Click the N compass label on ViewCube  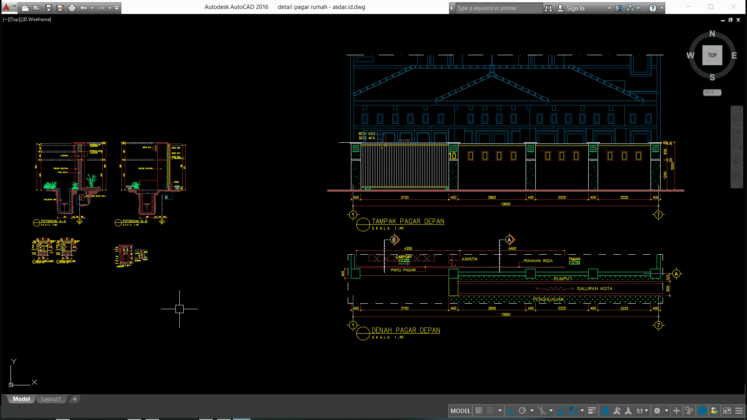(712, 34)
